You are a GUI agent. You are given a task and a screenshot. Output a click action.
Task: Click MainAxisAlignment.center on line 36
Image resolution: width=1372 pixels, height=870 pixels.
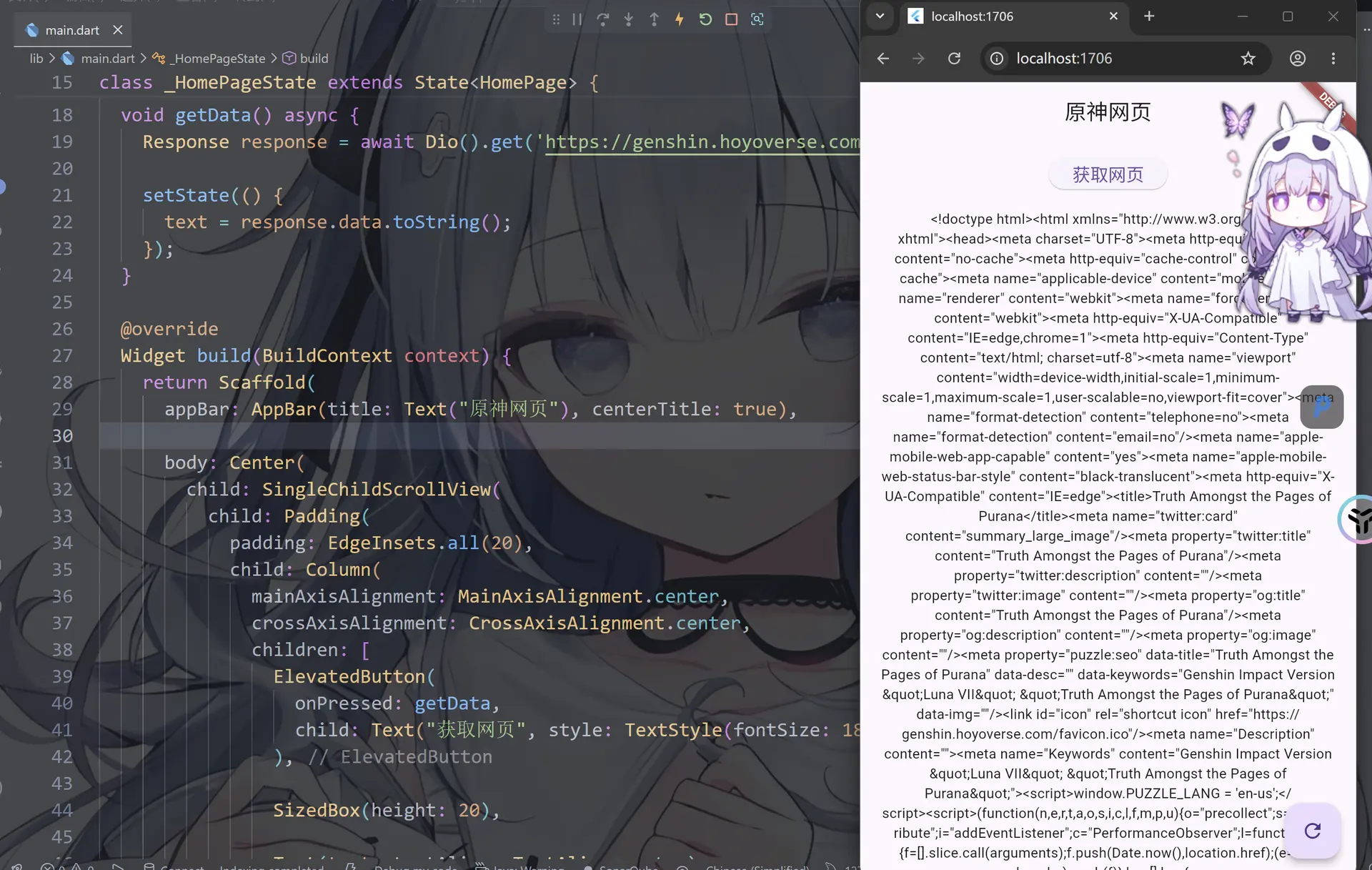click(x=588, y=597)
